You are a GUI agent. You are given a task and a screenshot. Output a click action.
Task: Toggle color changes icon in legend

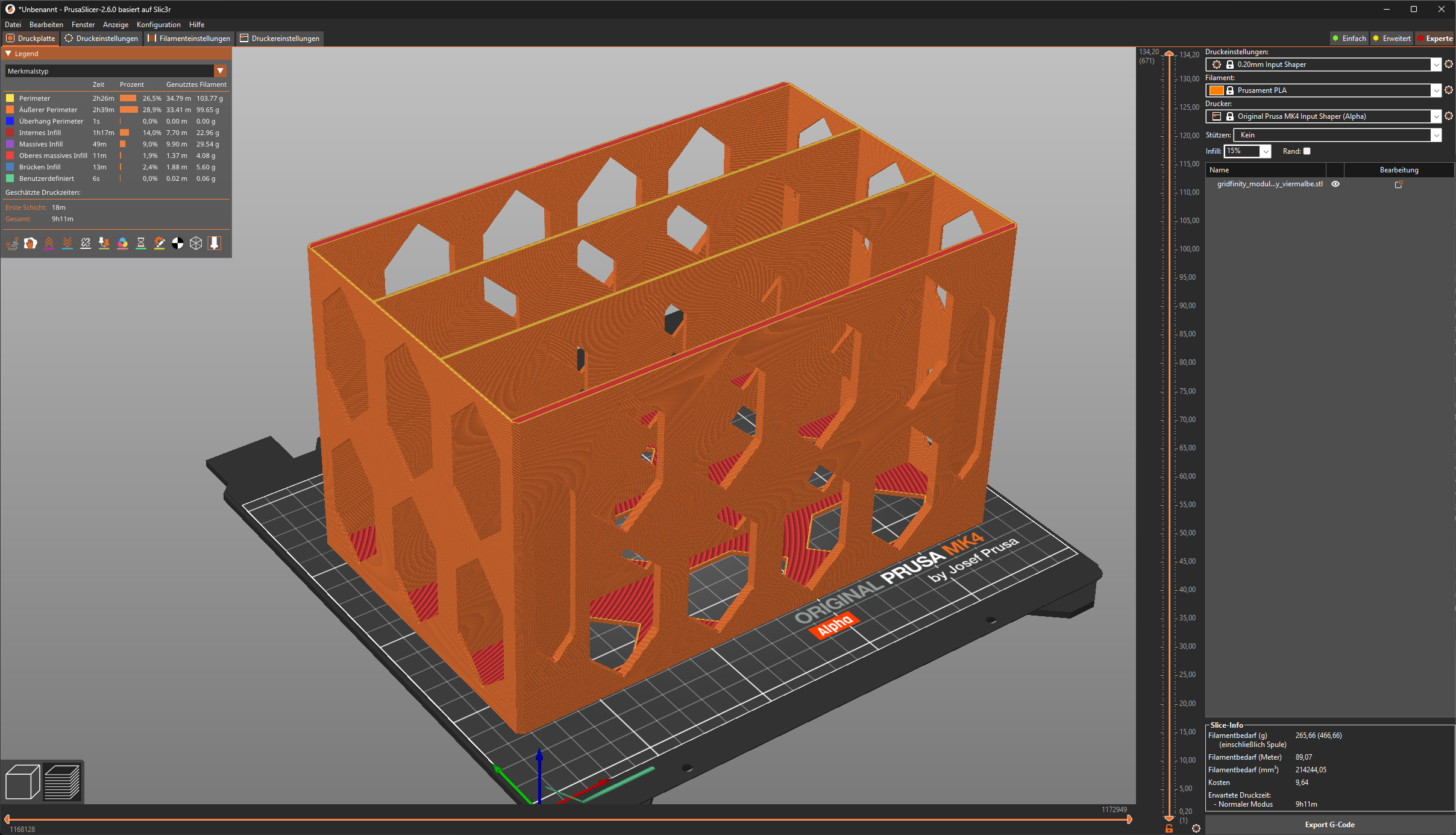[122, 243]
